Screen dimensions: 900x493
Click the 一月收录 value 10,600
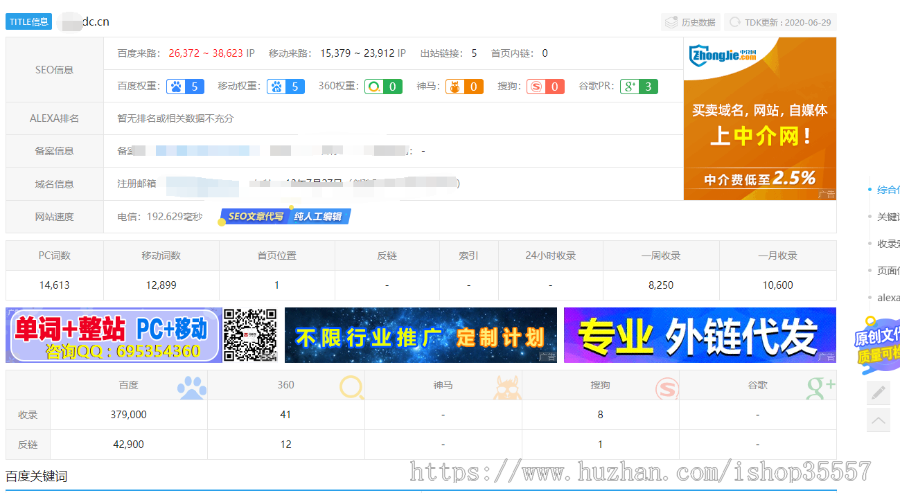778,285
